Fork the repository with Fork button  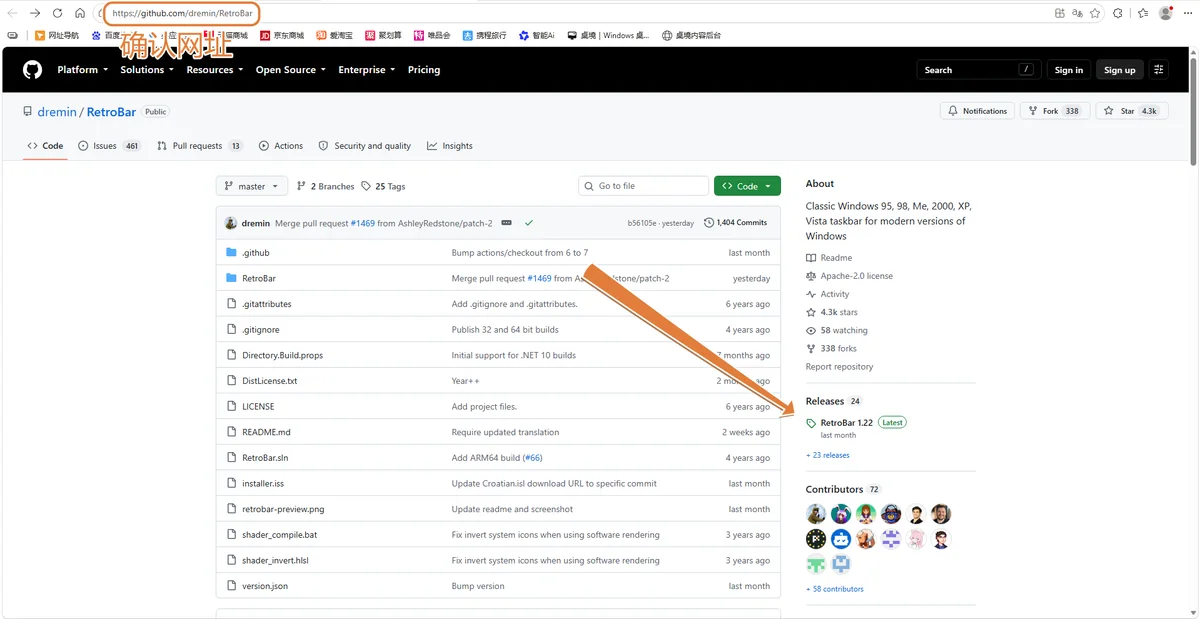point(1054,111)
